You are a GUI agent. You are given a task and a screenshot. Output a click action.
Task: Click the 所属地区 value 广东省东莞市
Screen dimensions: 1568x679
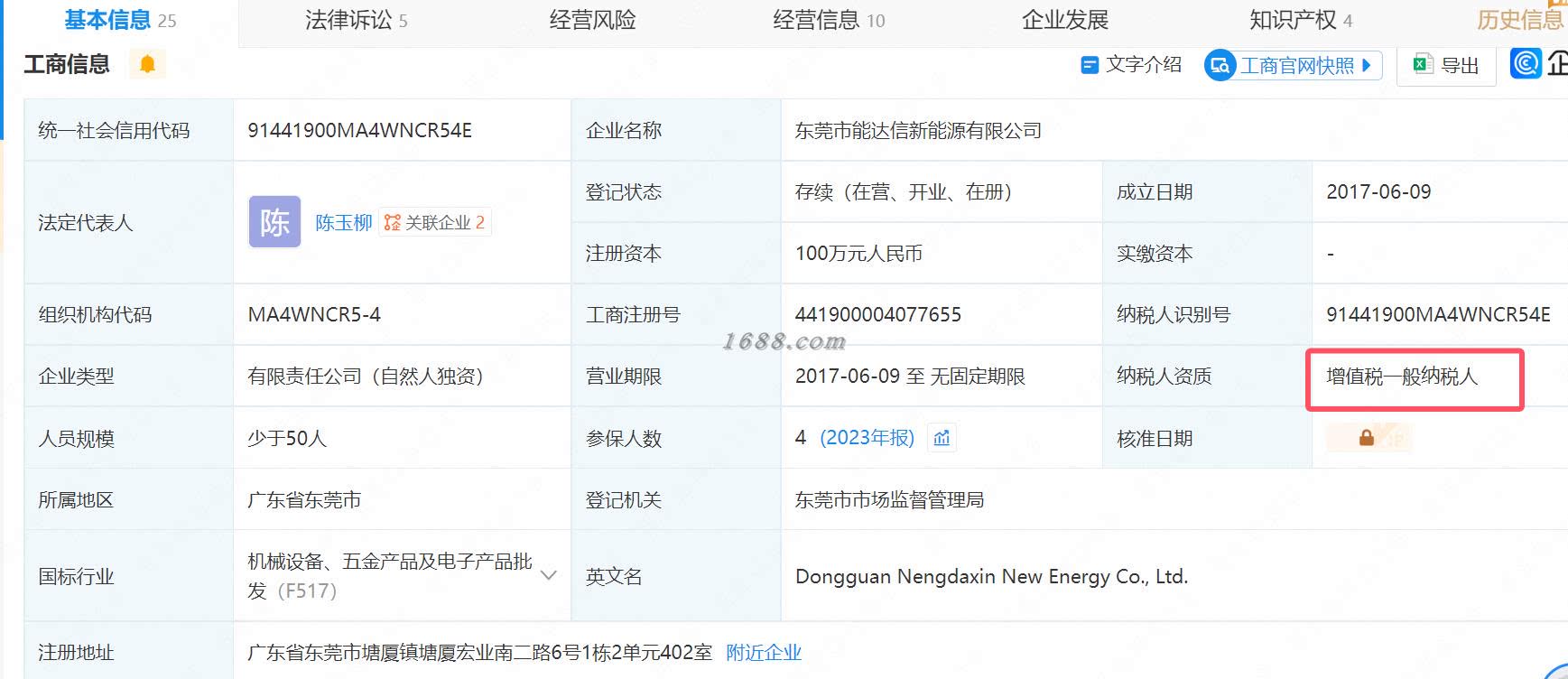(304, 500)
